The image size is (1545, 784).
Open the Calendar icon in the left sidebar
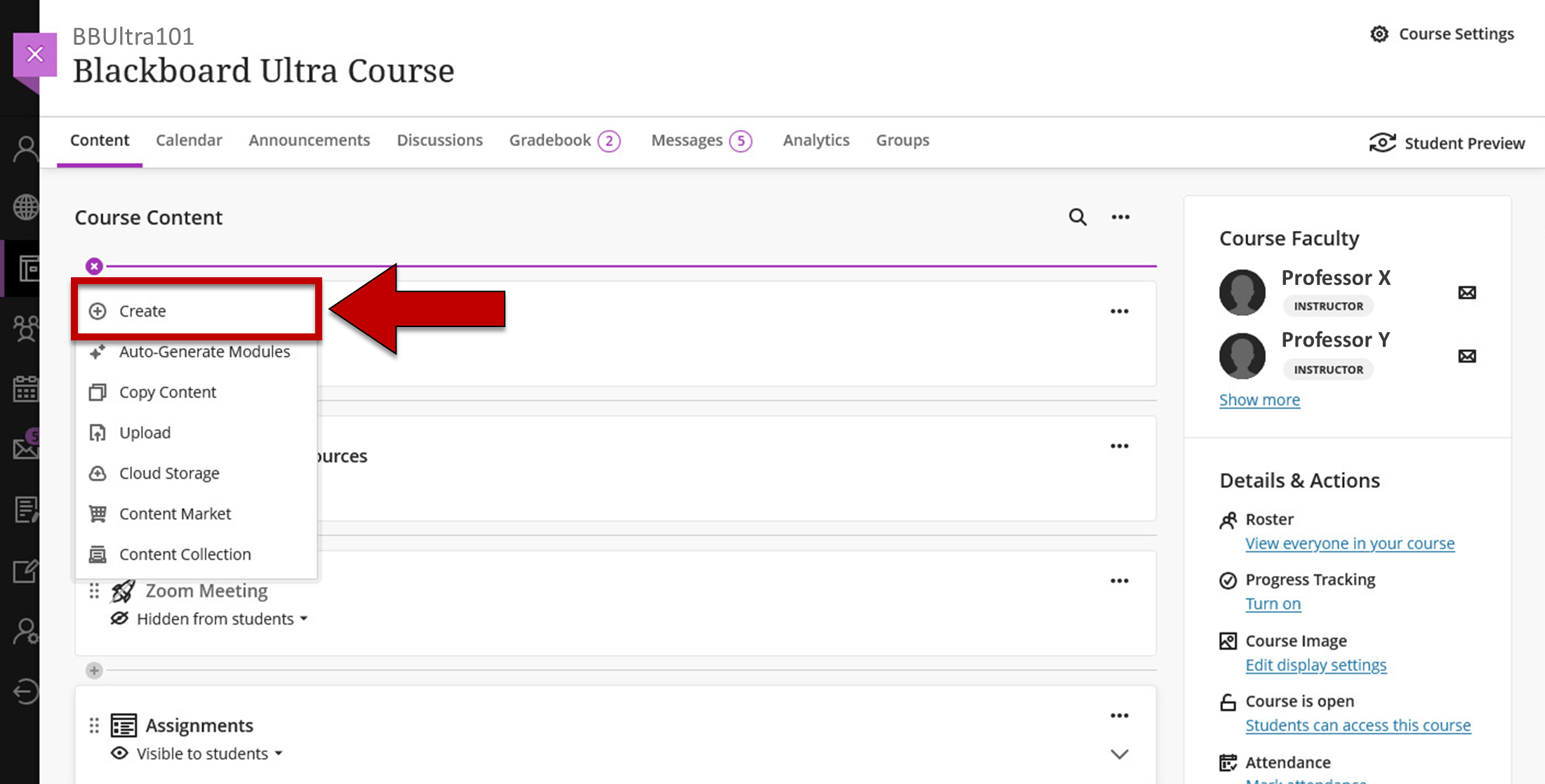(x=26, y=388)
